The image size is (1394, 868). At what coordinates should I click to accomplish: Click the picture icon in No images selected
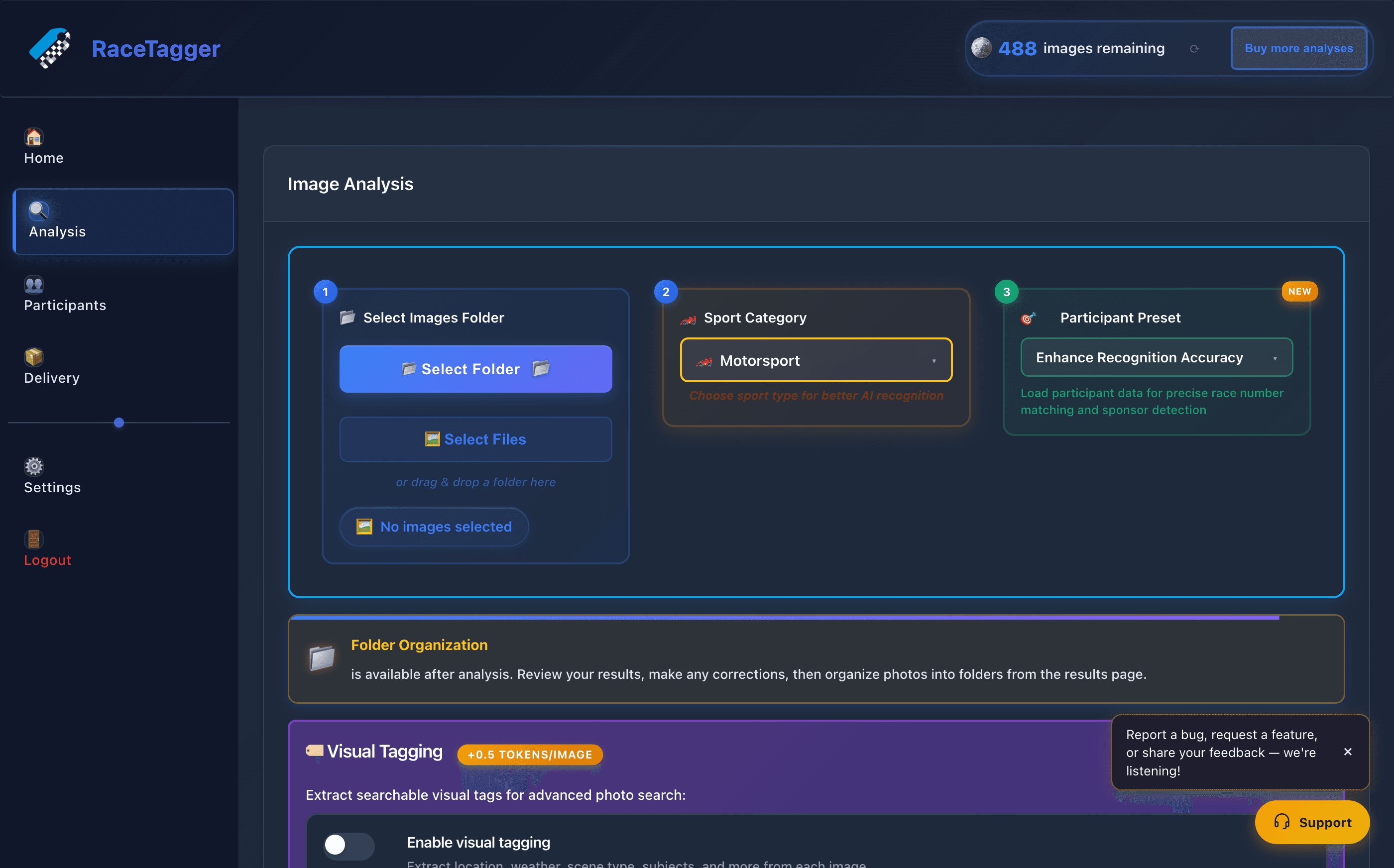pos(364,527)
